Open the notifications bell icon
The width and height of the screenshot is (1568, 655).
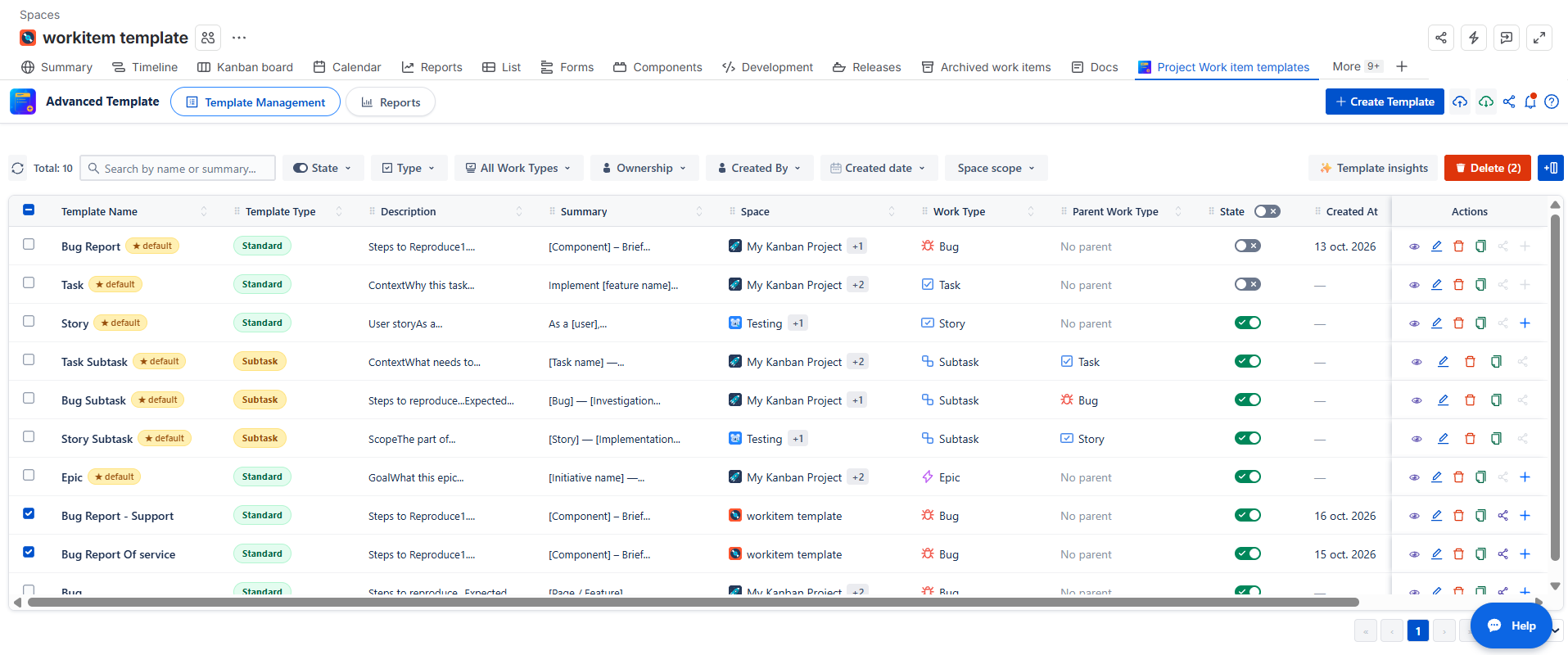click(1530, 102)
